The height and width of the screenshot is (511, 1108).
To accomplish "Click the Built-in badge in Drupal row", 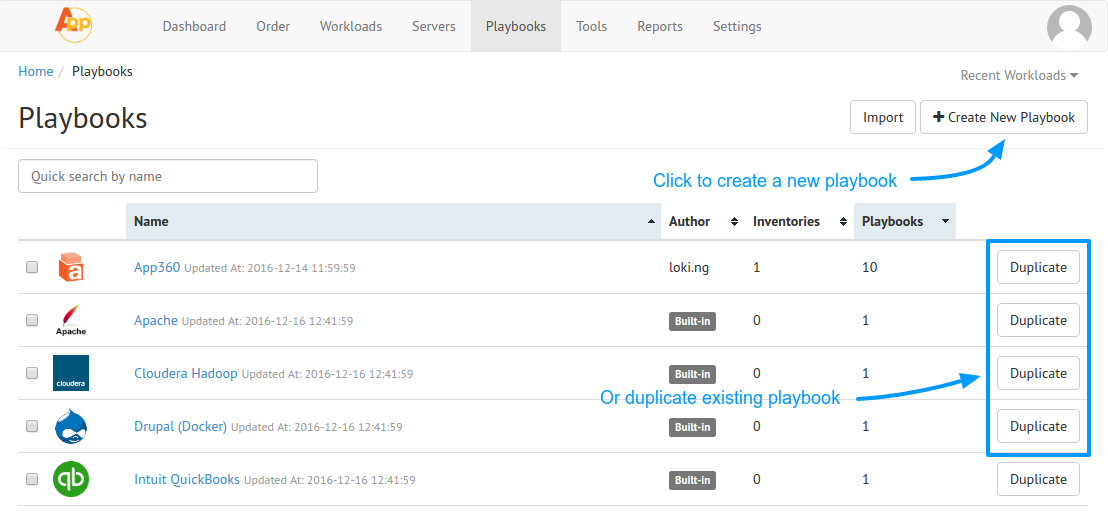I will pos(692,427).
